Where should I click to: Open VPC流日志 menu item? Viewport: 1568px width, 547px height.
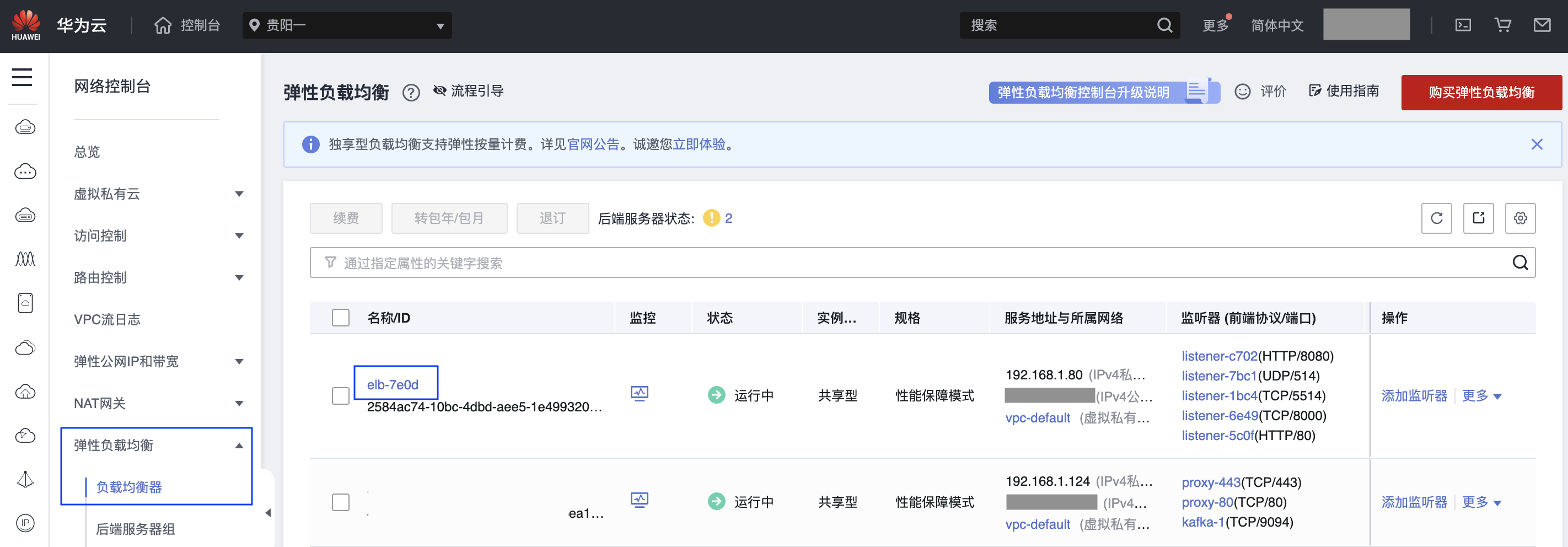107,319
